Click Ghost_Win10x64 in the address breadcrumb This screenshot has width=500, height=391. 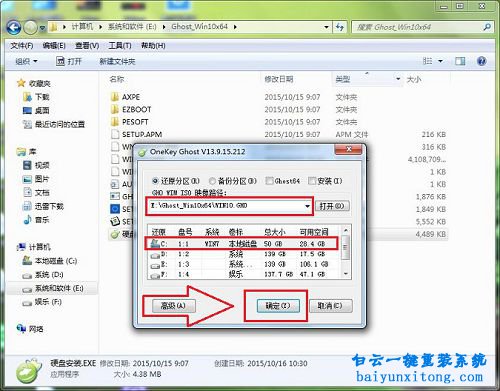199,27
